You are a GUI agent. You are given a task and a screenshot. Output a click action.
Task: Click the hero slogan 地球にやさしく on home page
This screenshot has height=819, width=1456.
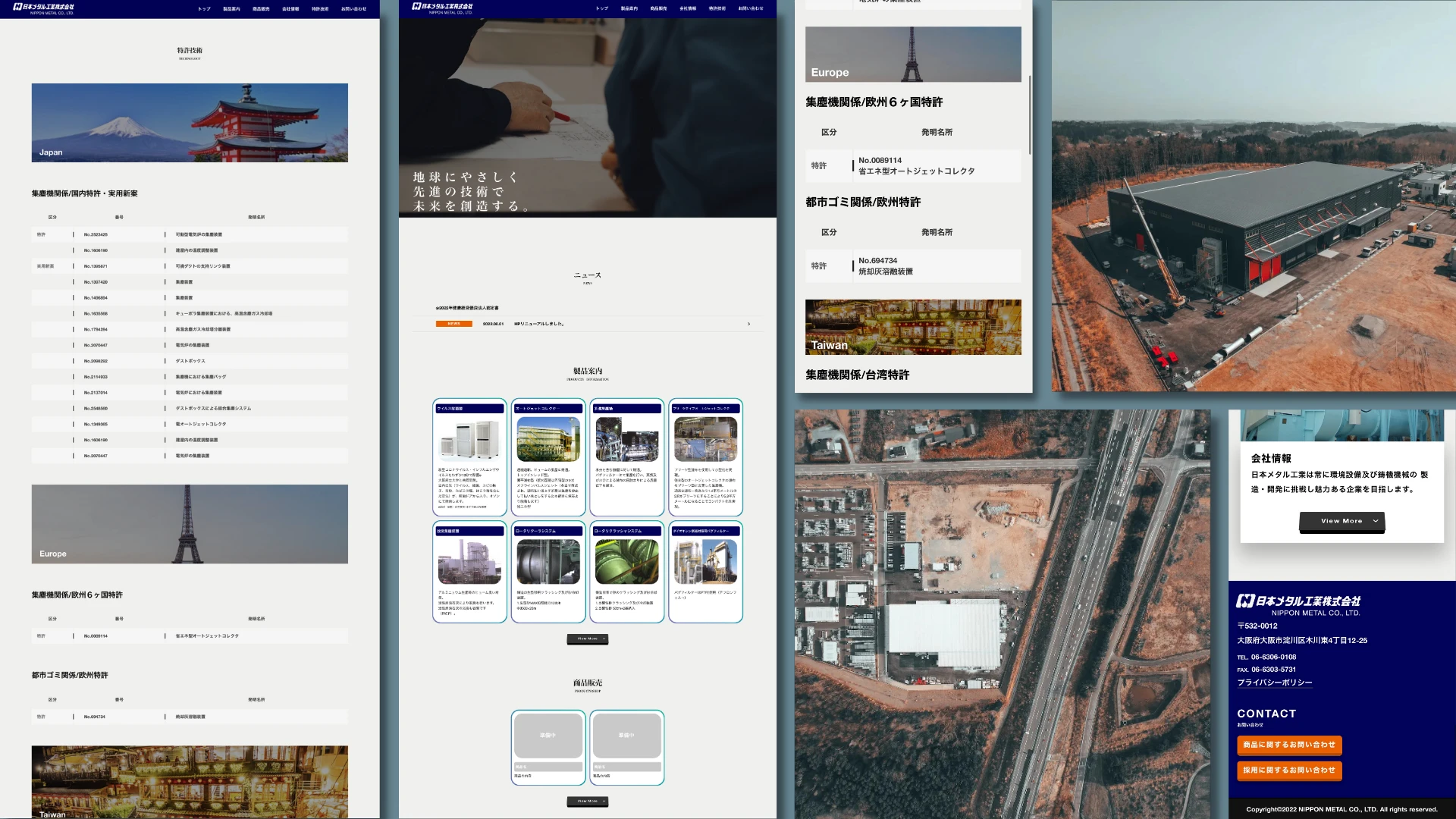[466, 177]
